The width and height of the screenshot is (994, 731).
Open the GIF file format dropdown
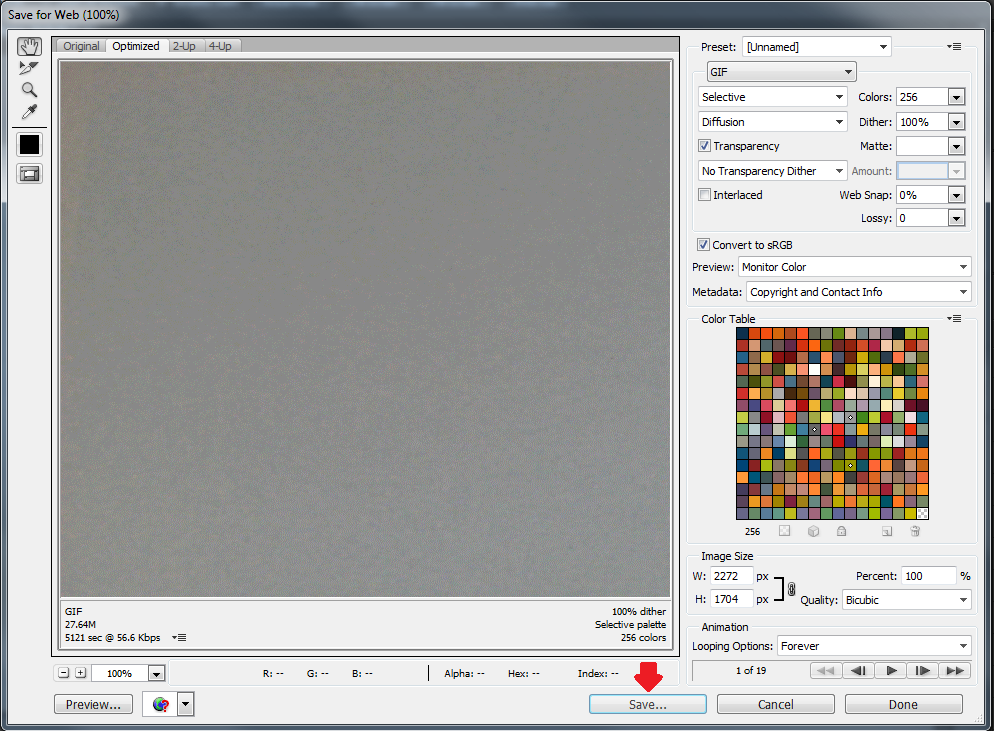click(782, 72)
